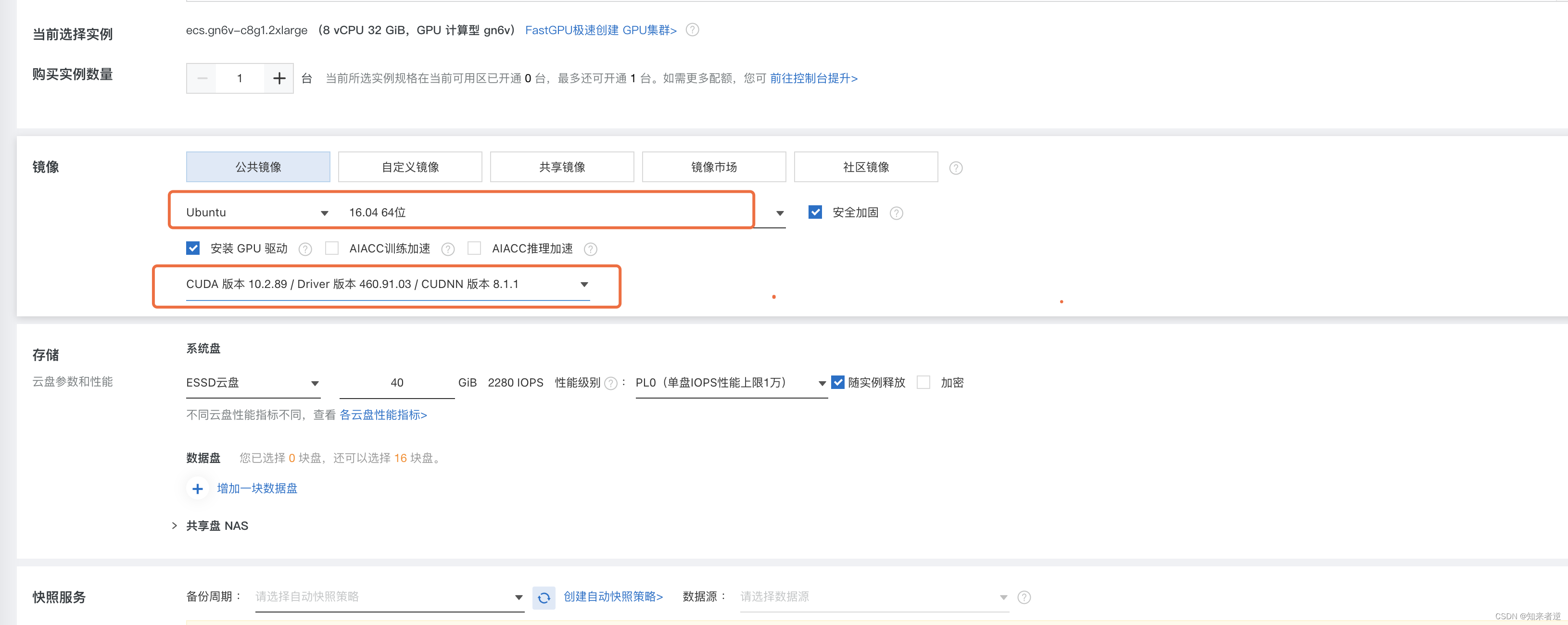
Task: Open 各云盘性能指标 link
Action: pyautogui.click(x=383, y=415)
